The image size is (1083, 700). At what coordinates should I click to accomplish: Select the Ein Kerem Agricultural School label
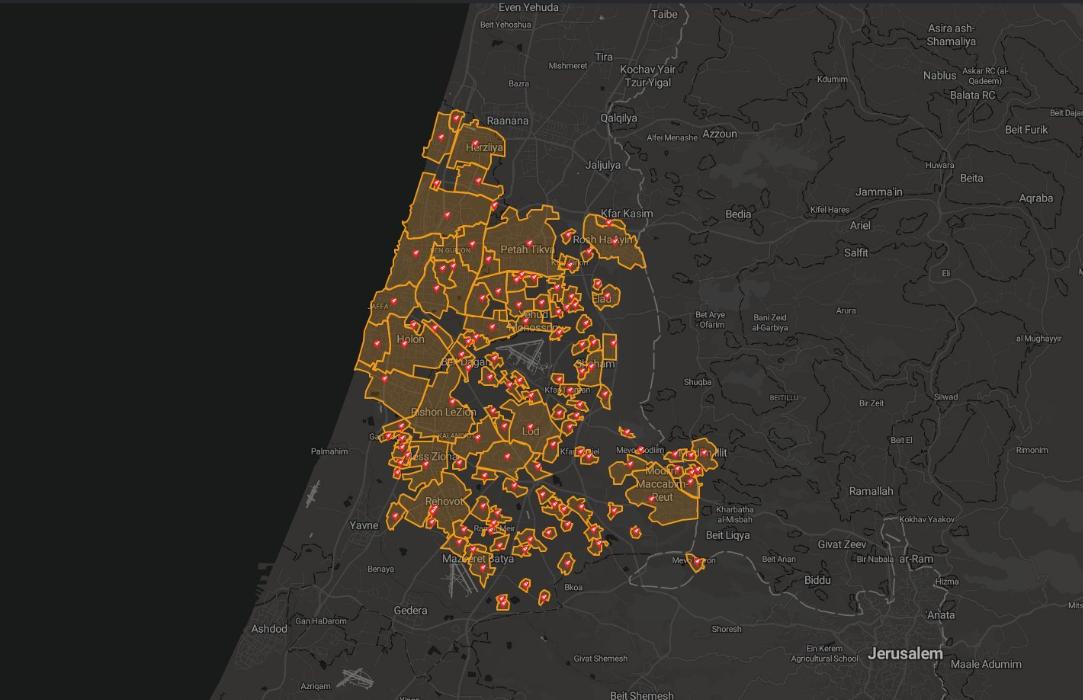tap(825, 653)
